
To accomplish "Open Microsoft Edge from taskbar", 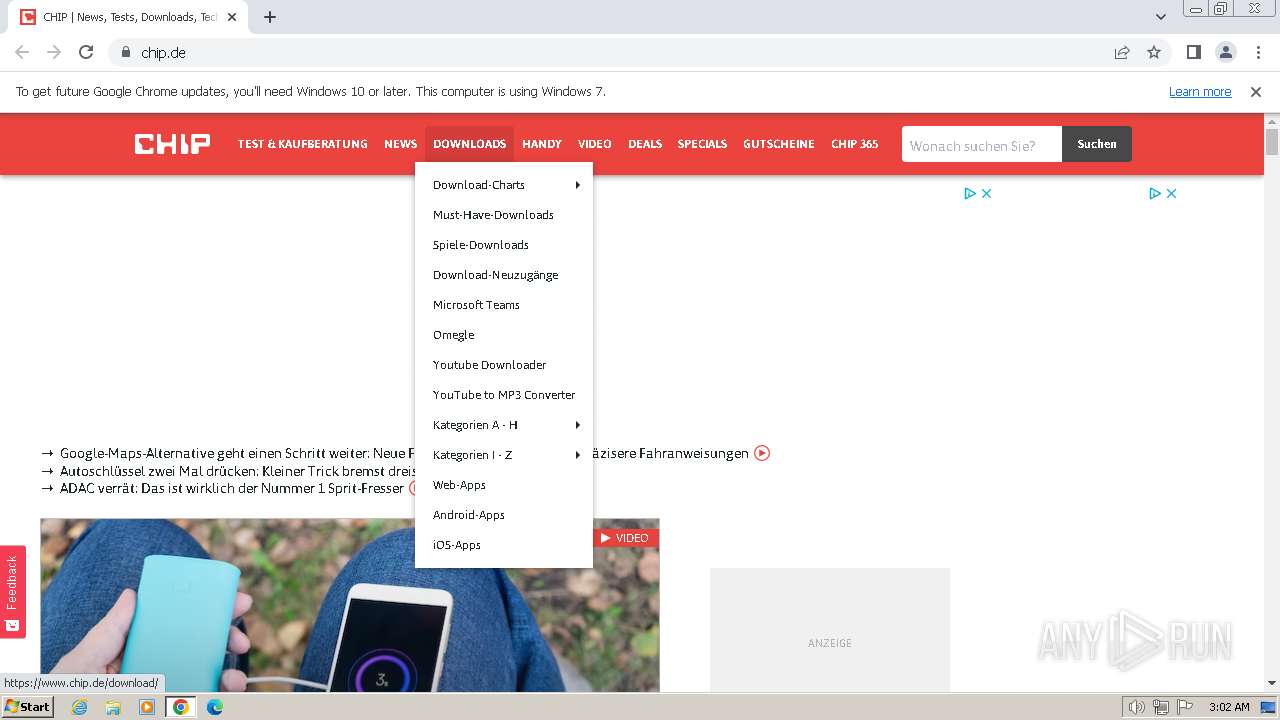I will pos(215,707).
